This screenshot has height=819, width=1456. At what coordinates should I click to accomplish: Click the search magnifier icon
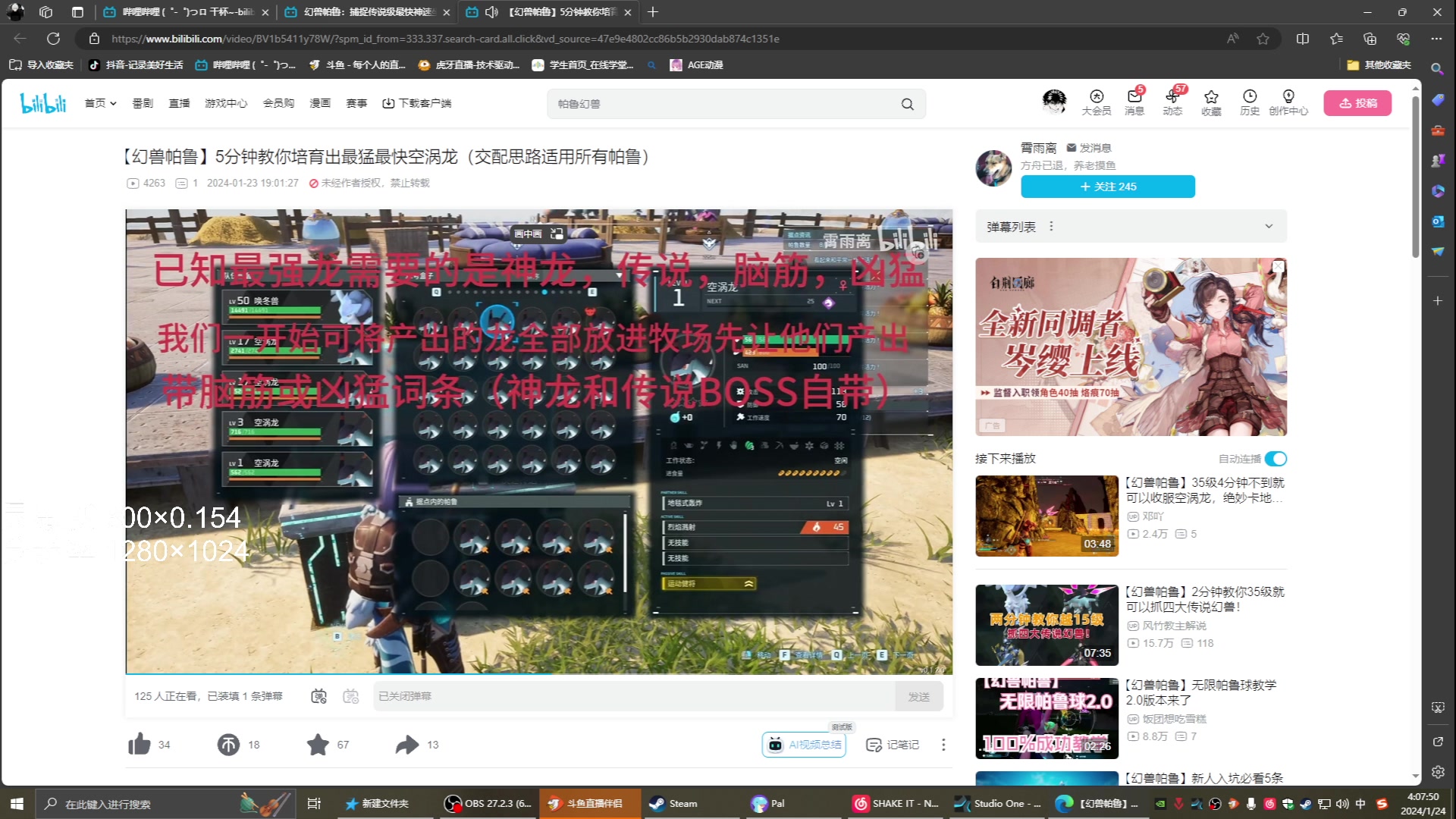click(x=908, y=104)
